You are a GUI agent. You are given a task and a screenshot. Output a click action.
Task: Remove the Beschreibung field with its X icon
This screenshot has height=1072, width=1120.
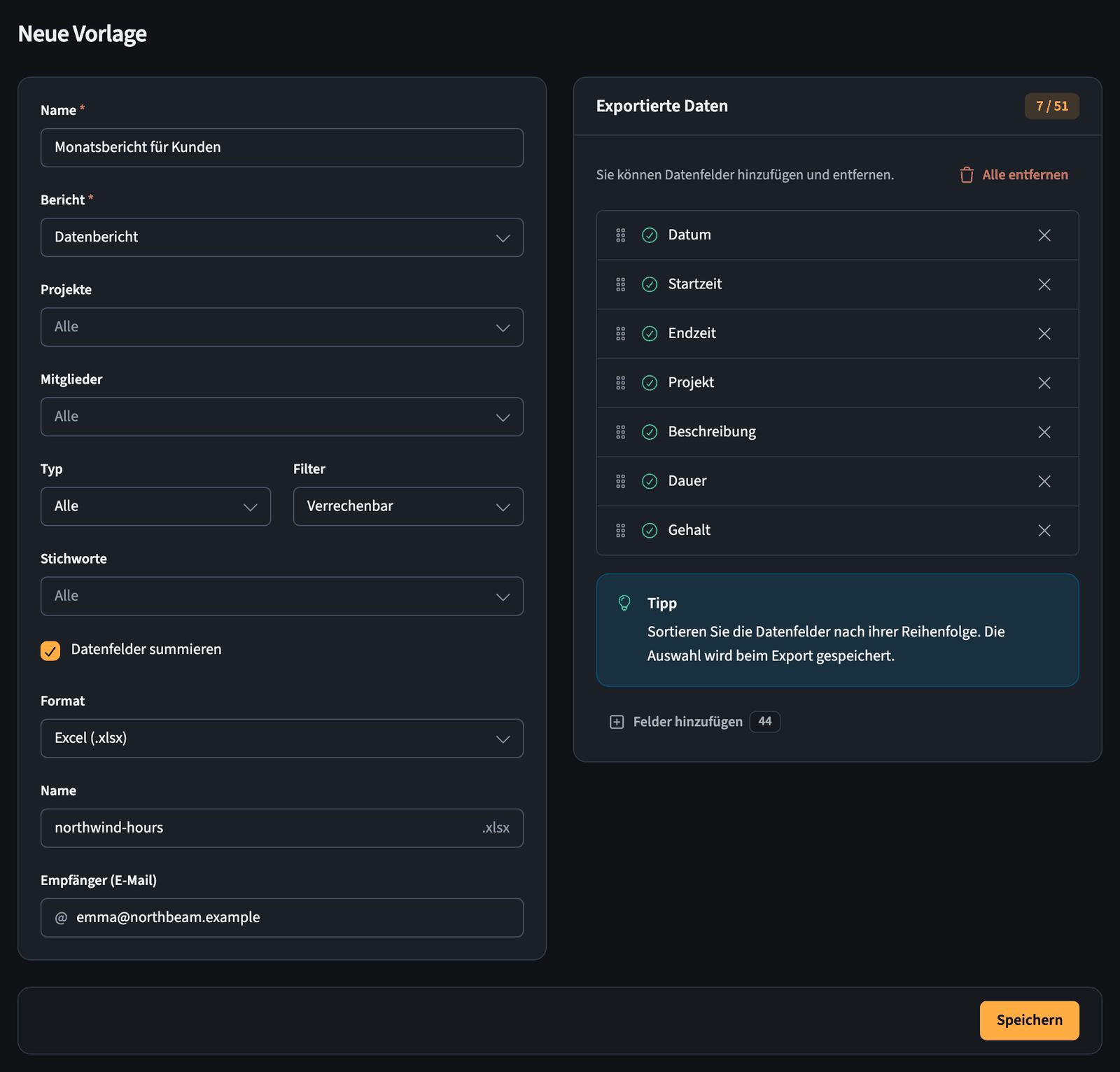point(1044,432)
